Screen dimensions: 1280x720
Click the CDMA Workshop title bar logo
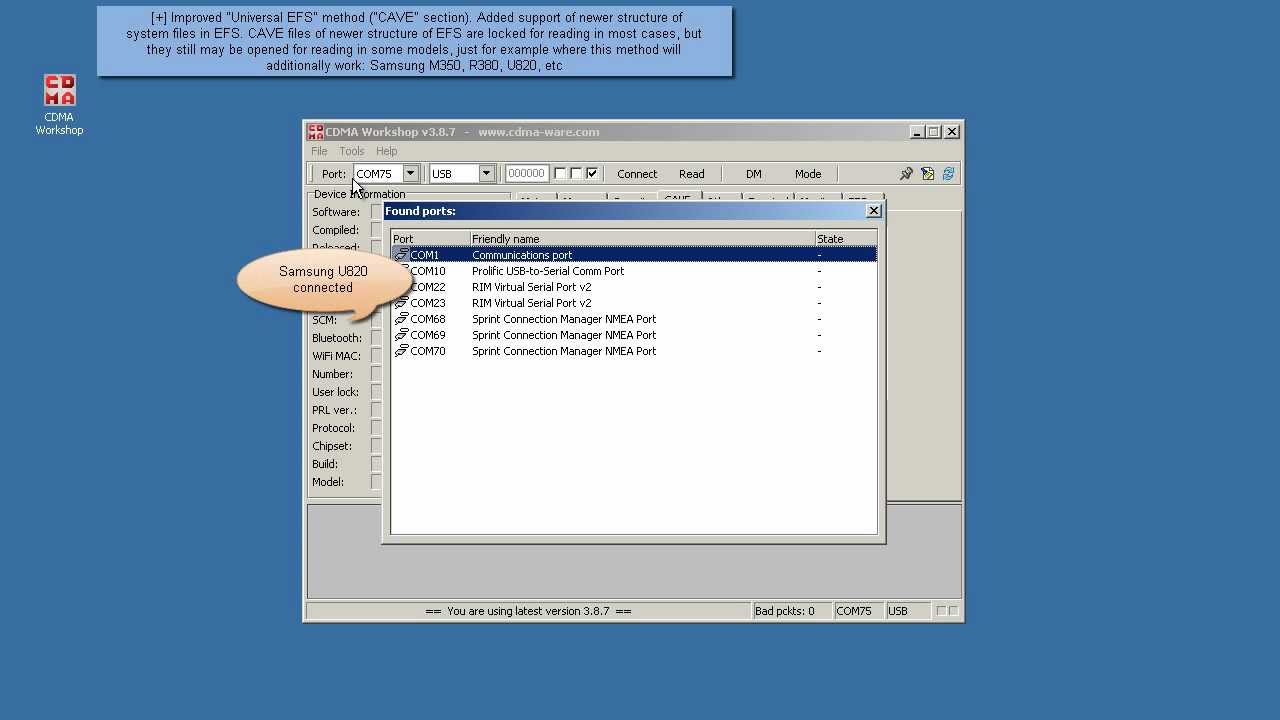pos(315,132)
